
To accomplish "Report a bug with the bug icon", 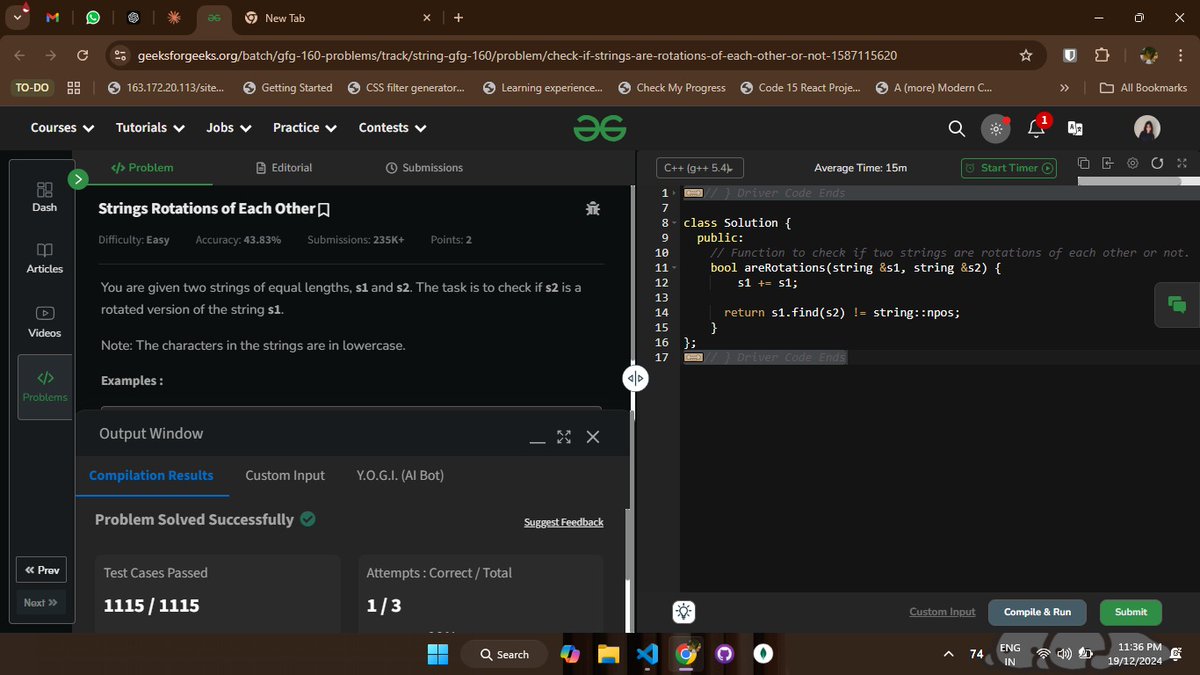I will pyautogui.click(x=593, y=209).
